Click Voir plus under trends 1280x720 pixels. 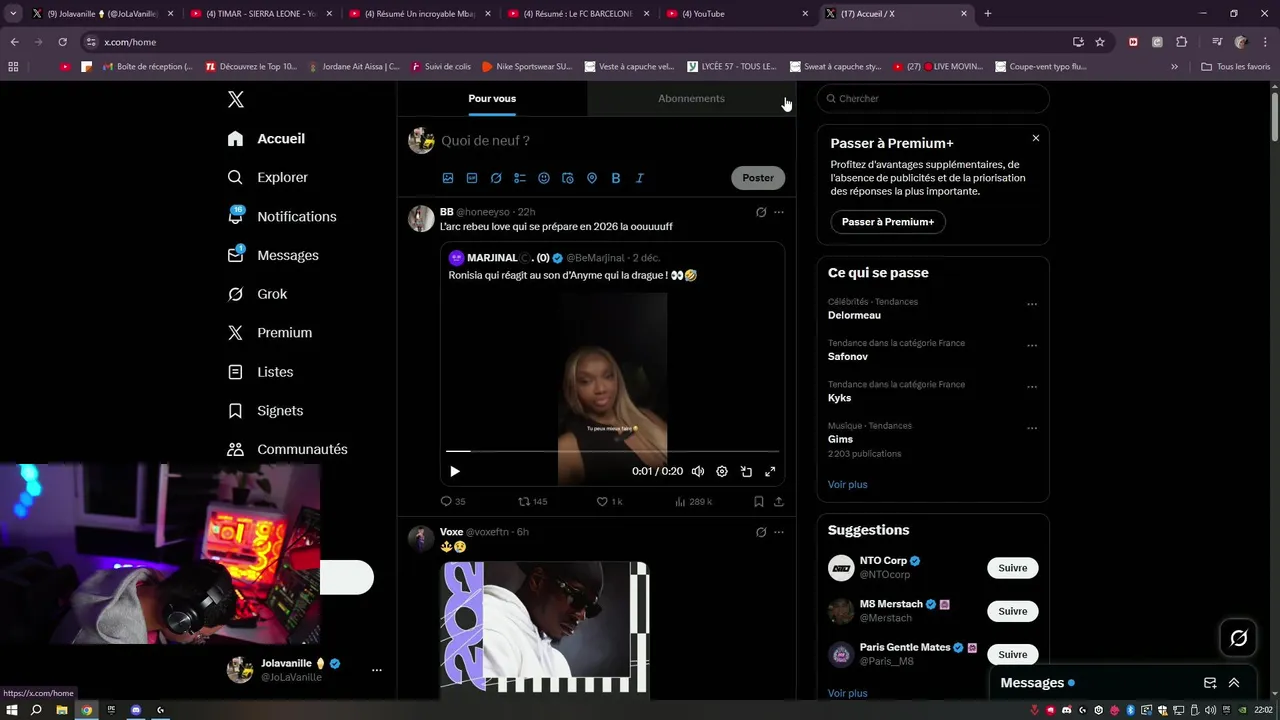point(848,484)
